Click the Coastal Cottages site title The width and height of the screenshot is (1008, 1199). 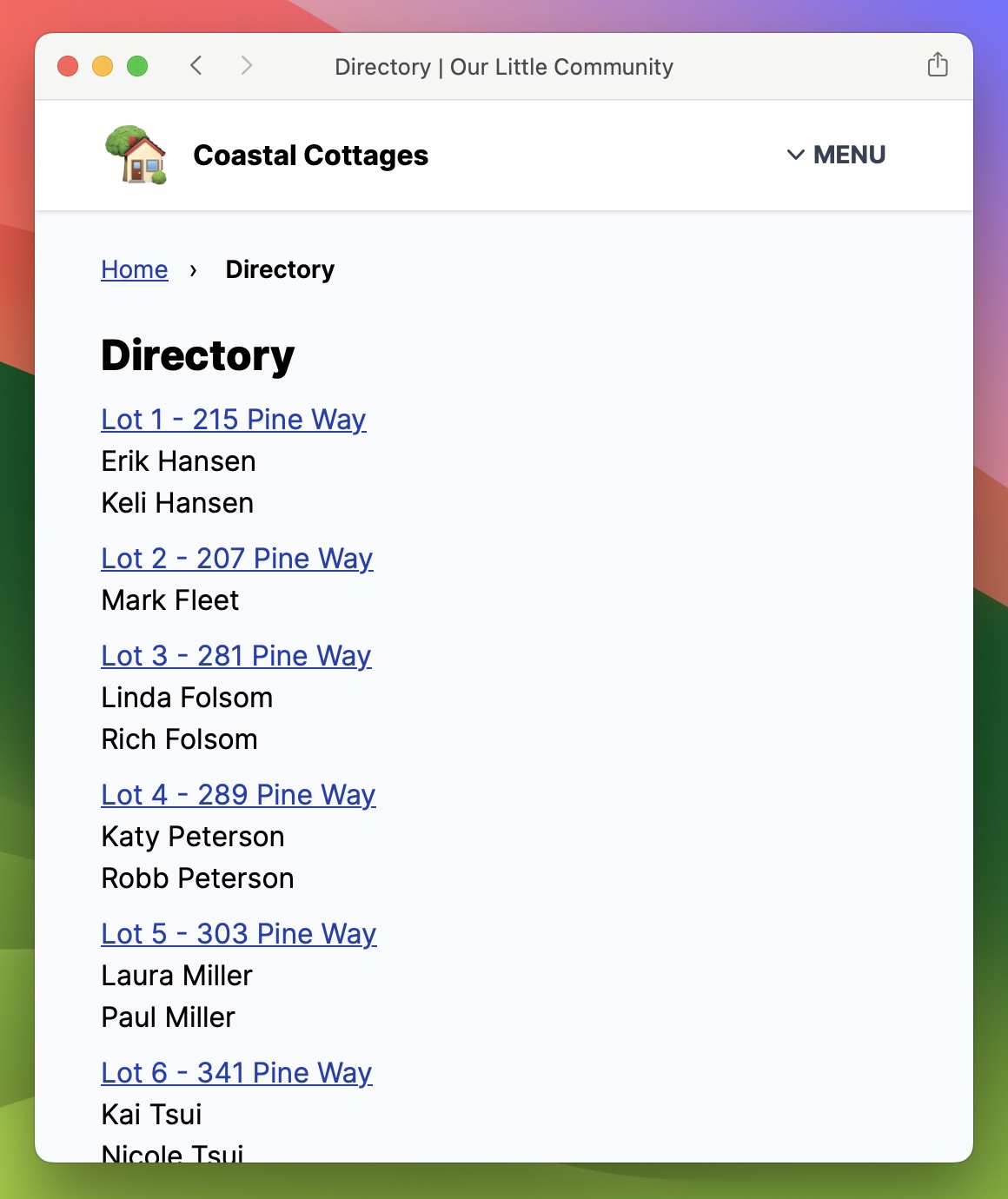[x=310, y=156]
